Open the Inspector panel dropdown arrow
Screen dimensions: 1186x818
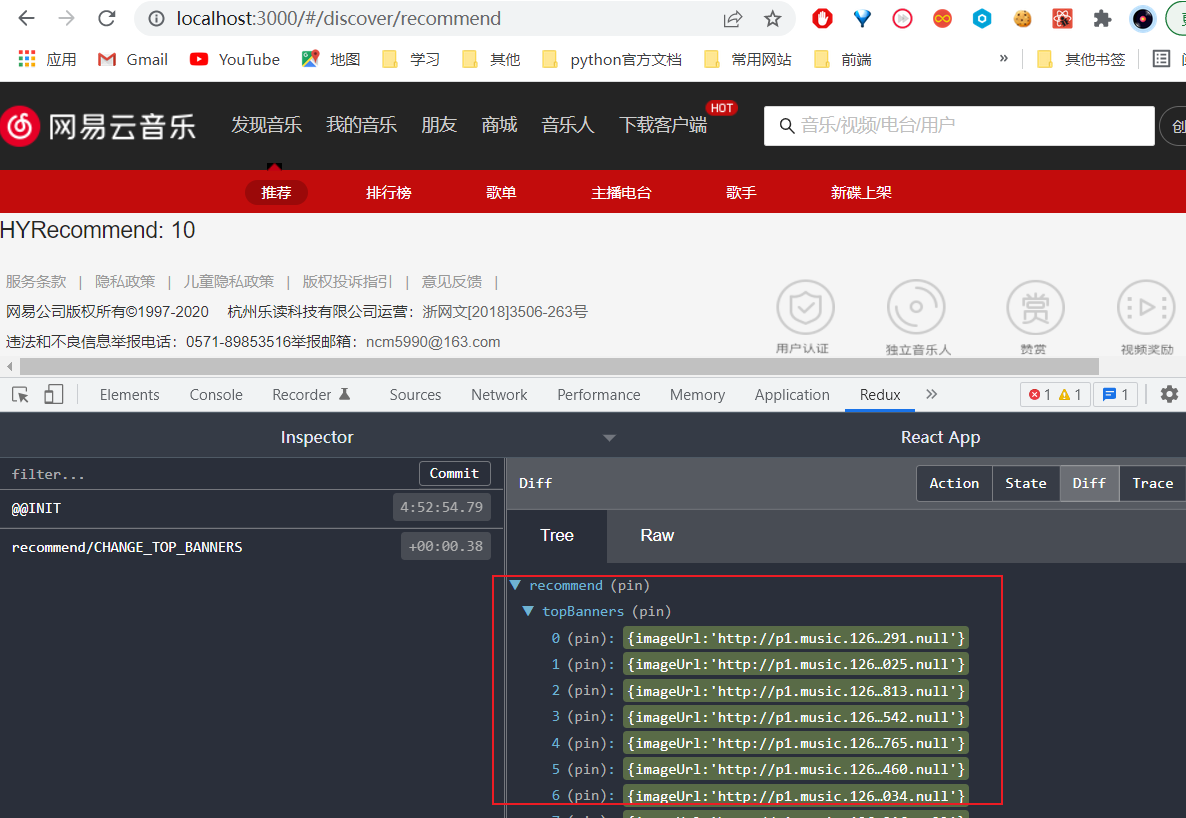(x=610, y=437)
